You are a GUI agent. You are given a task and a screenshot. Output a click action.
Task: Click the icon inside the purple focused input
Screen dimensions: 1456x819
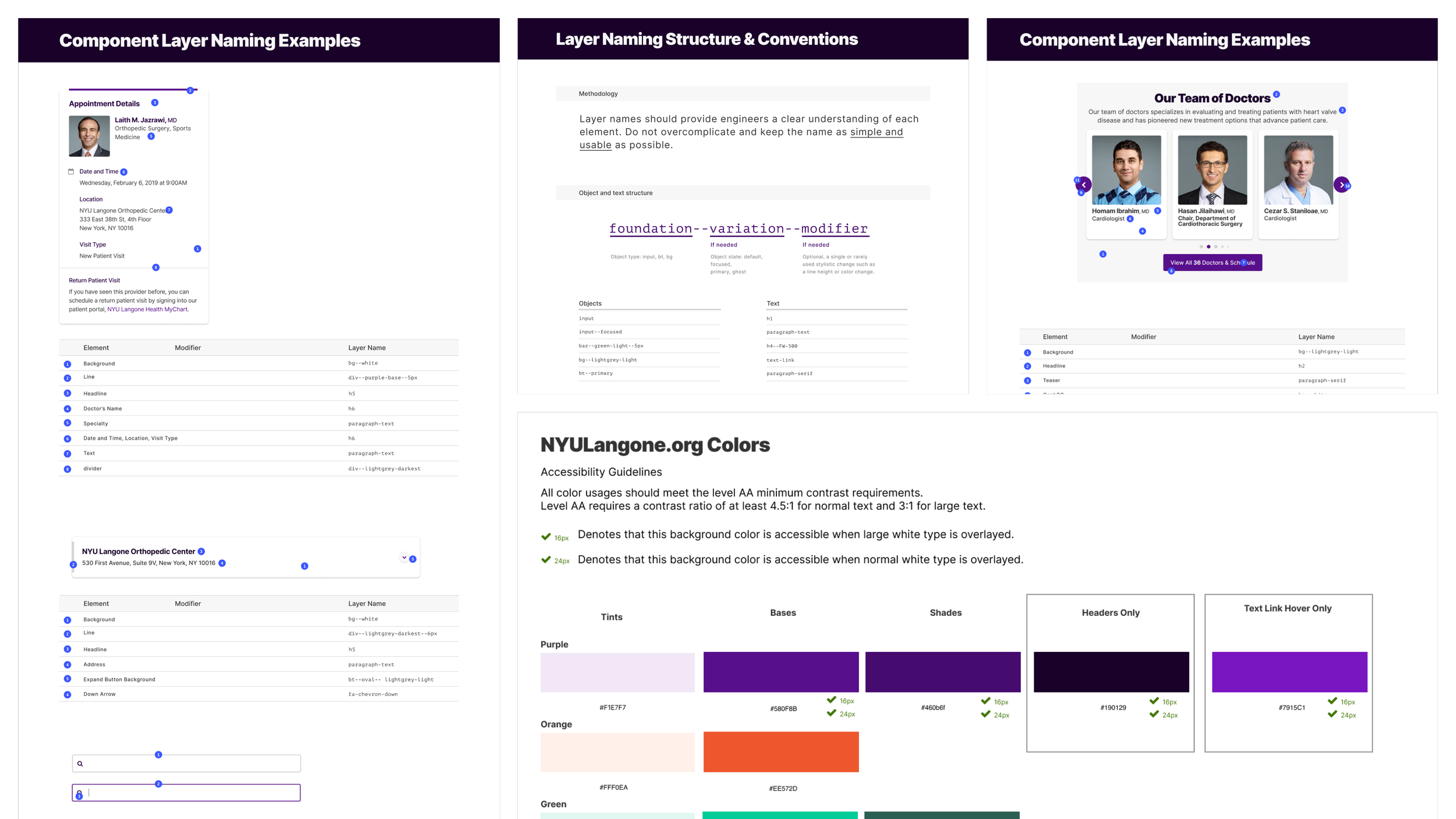79,793
